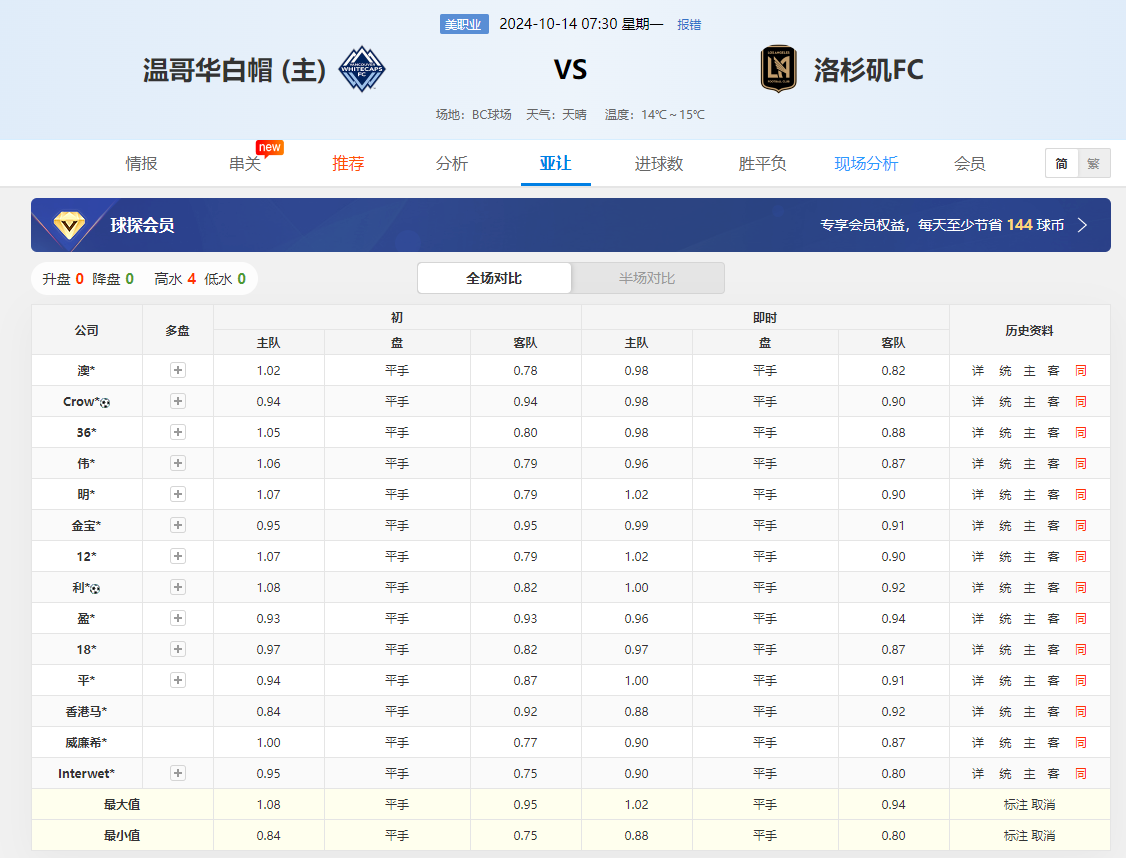The image size is (1126, 858).
Task: Open the 进球数 tab
Action: tap(659, 164)
